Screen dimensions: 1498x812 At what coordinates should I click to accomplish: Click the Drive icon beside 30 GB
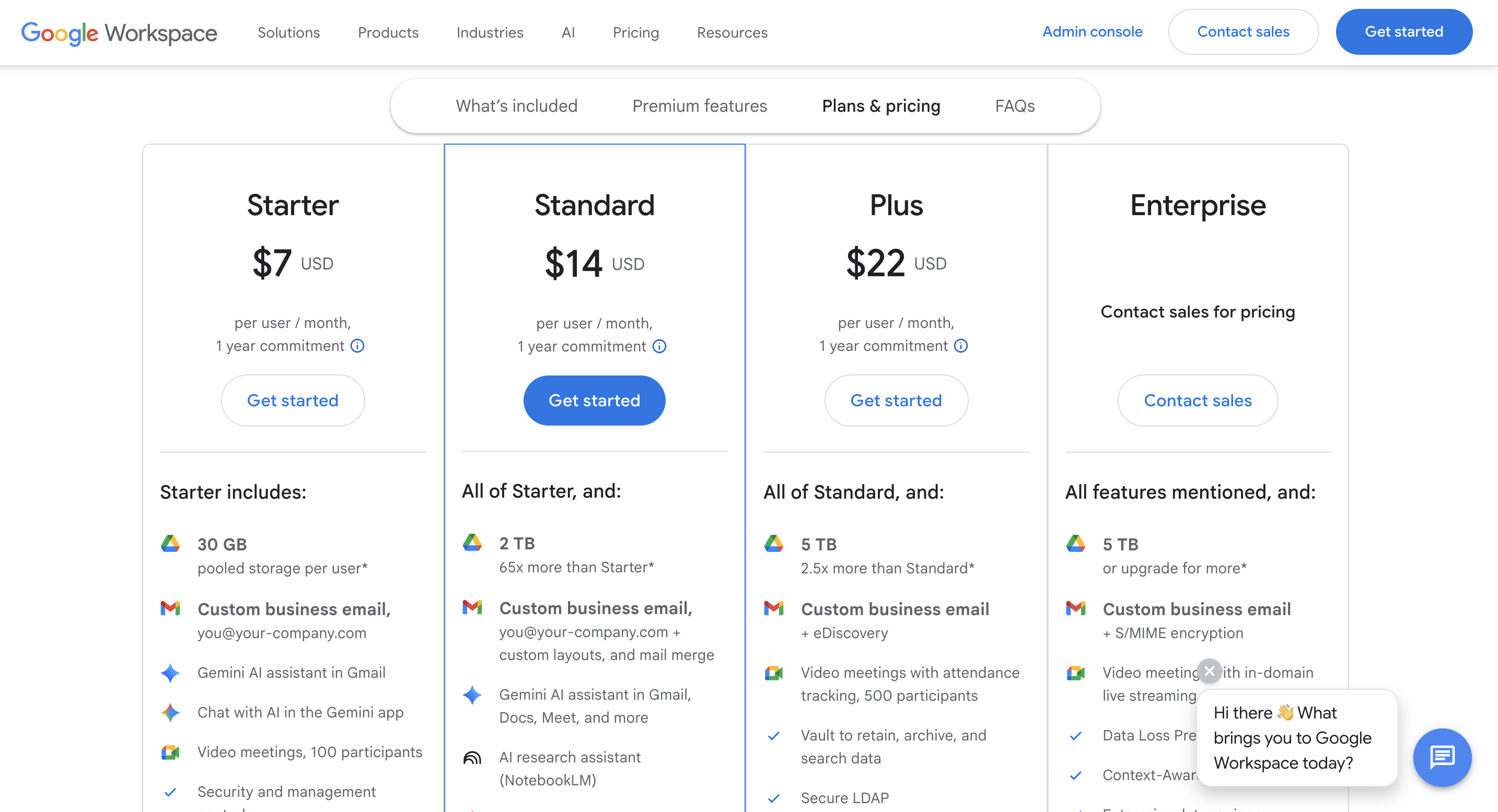[170, 544]
